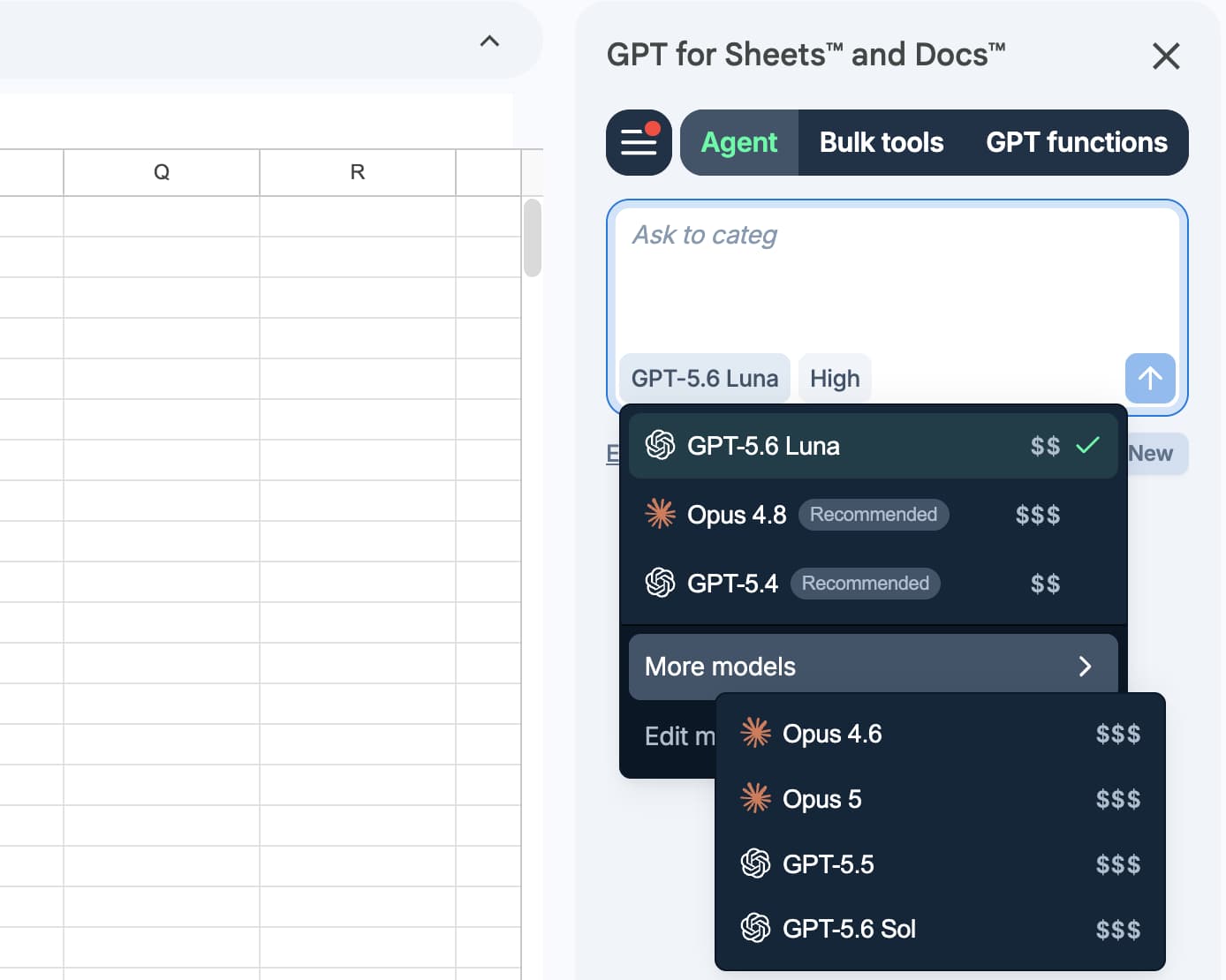
Task: Select Opus 5 from the submenu
Action: (x=940, y=799)
